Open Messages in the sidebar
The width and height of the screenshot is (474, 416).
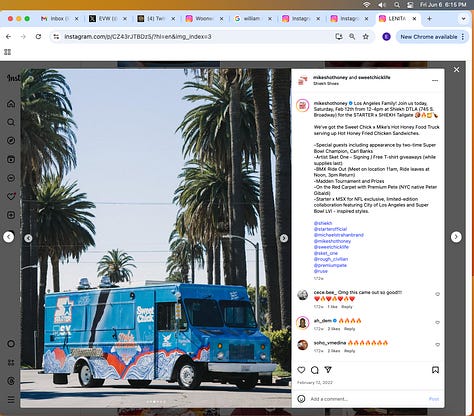(11, 178)
